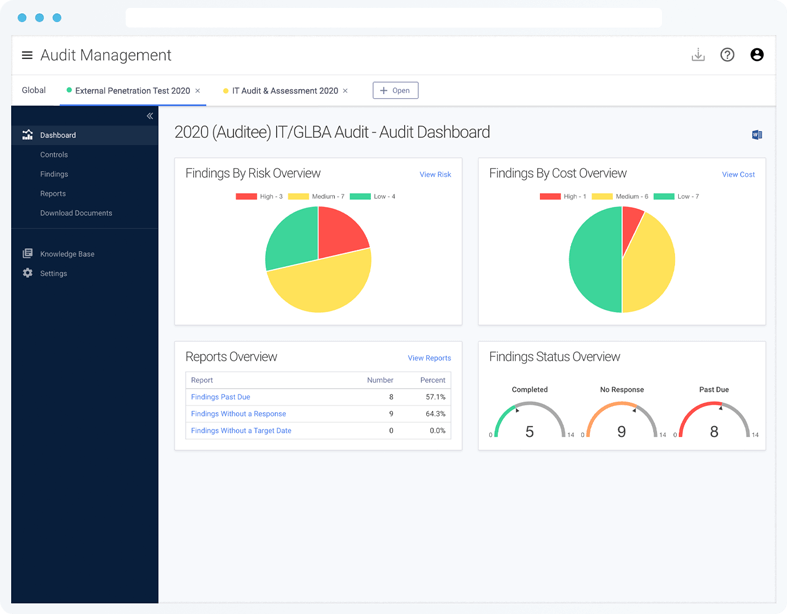Screen dimensions: 787x614
Task: Toggle the Low green legend swatch in Cost chart
Action: (x=662, y=197)
